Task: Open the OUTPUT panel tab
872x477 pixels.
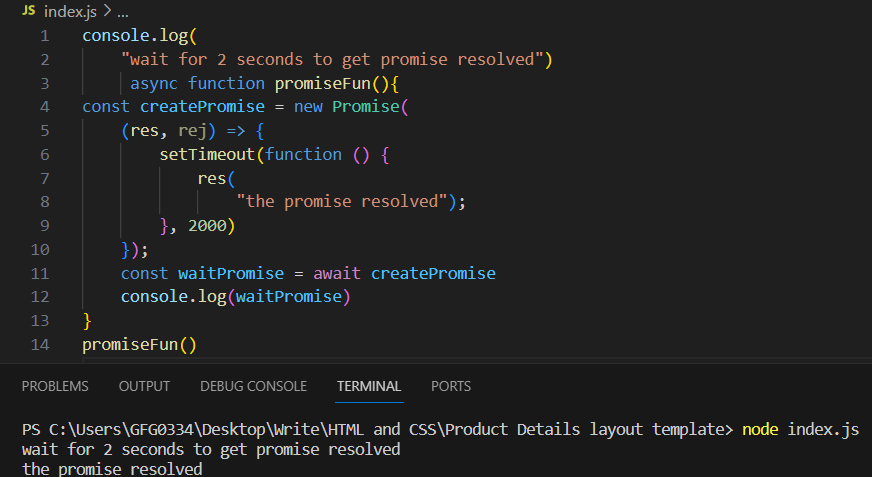Action: click(x=144, y=385)
